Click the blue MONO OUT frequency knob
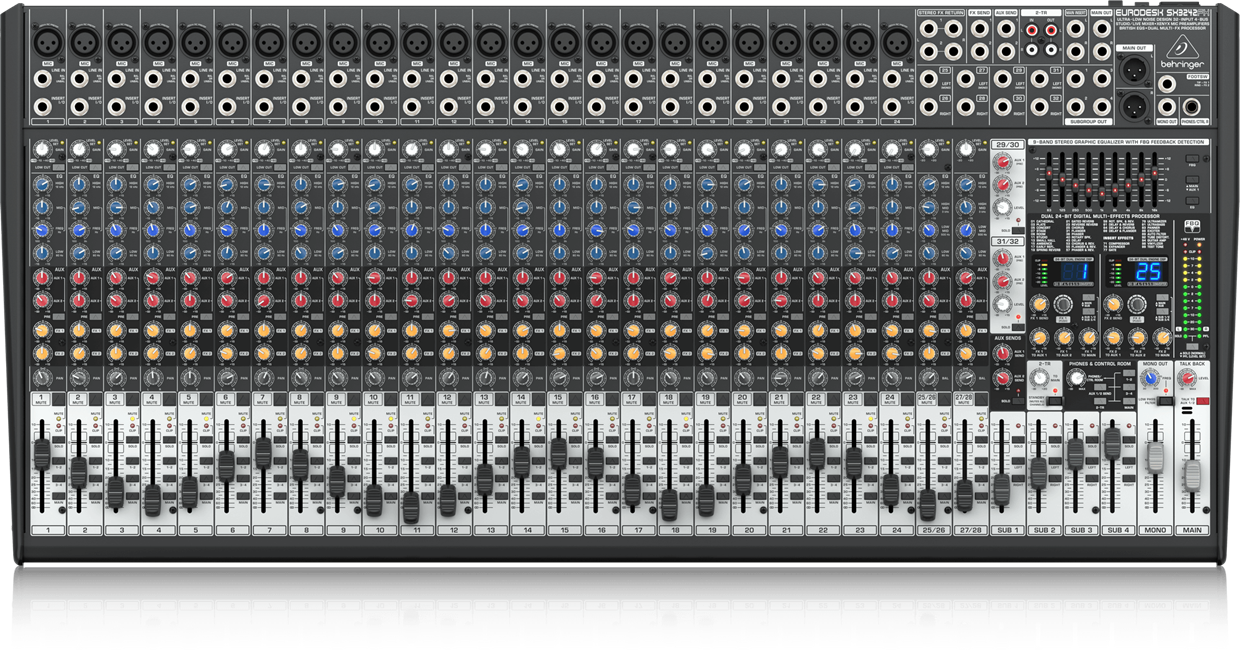The width and height of the screenshot is (1240, 656). click(x=1149, y=378)
